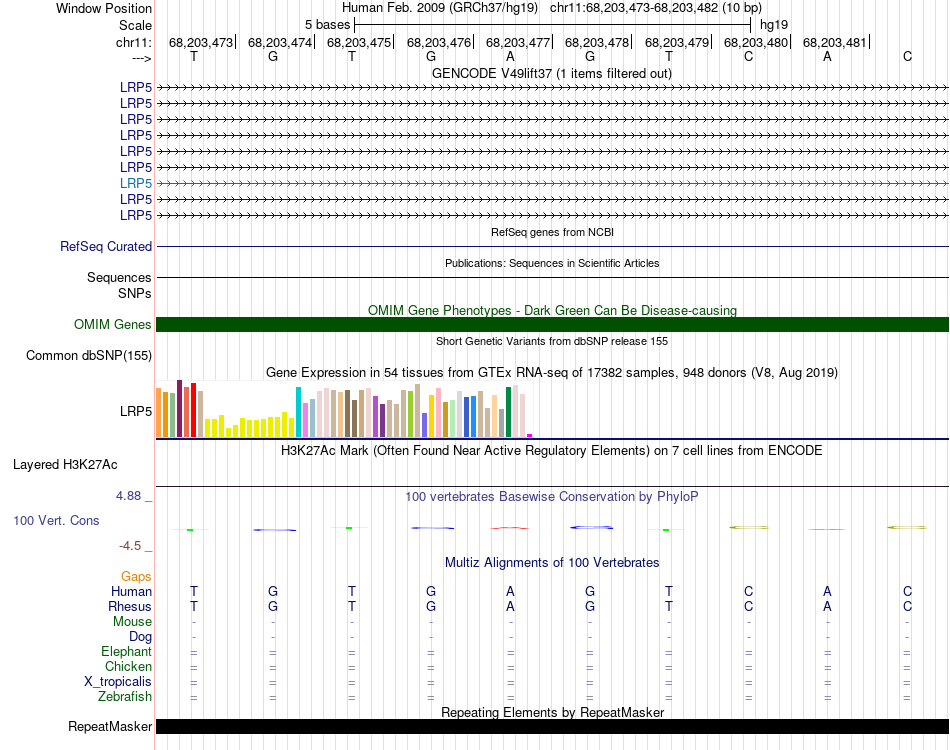Open 'Repeating Elements by RepeatMasker' title

click(552, 712)
